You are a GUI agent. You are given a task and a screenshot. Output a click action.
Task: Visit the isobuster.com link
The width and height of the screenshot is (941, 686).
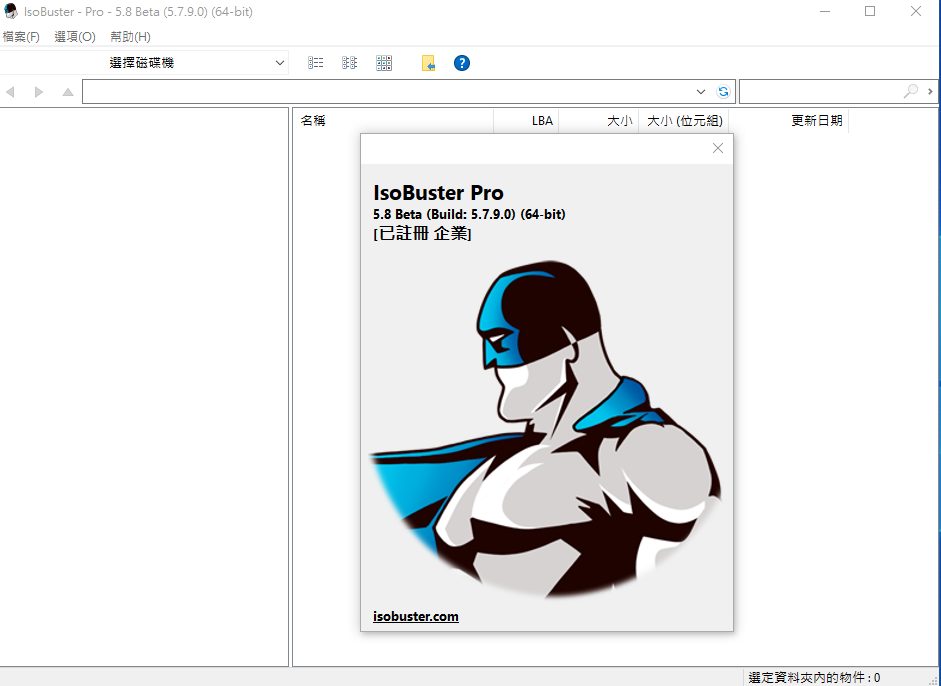point(416,616)
